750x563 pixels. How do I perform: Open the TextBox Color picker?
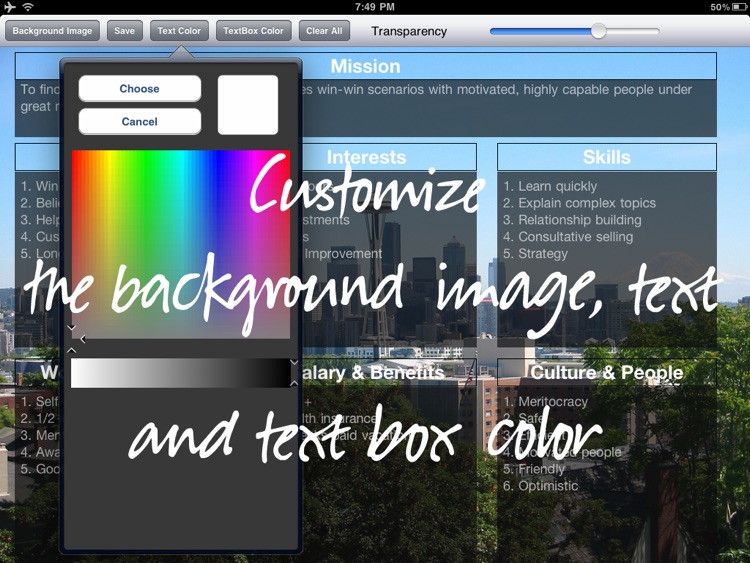(253, 31)
